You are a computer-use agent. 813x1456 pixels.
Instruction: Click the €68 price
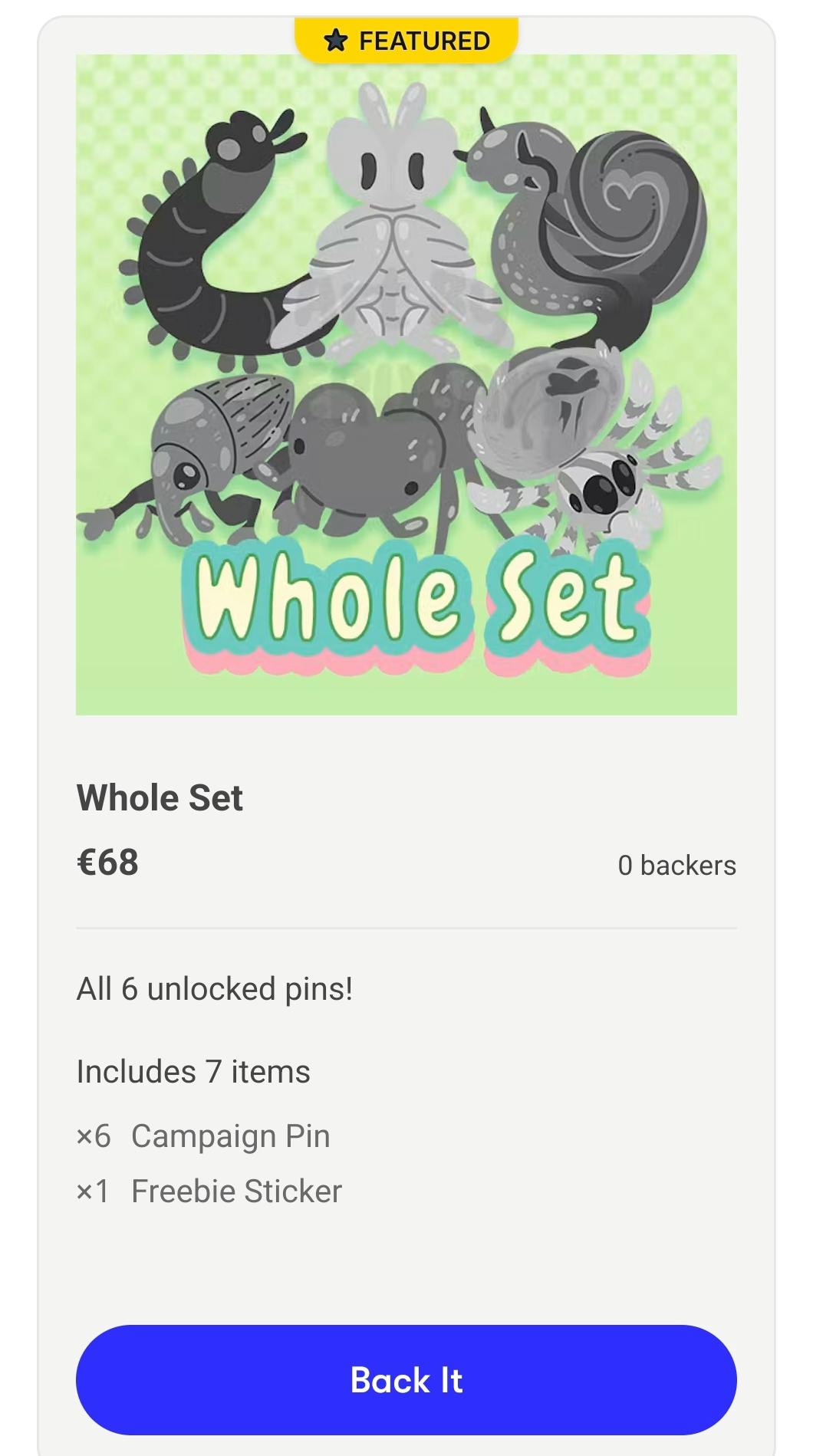[107, 863]
